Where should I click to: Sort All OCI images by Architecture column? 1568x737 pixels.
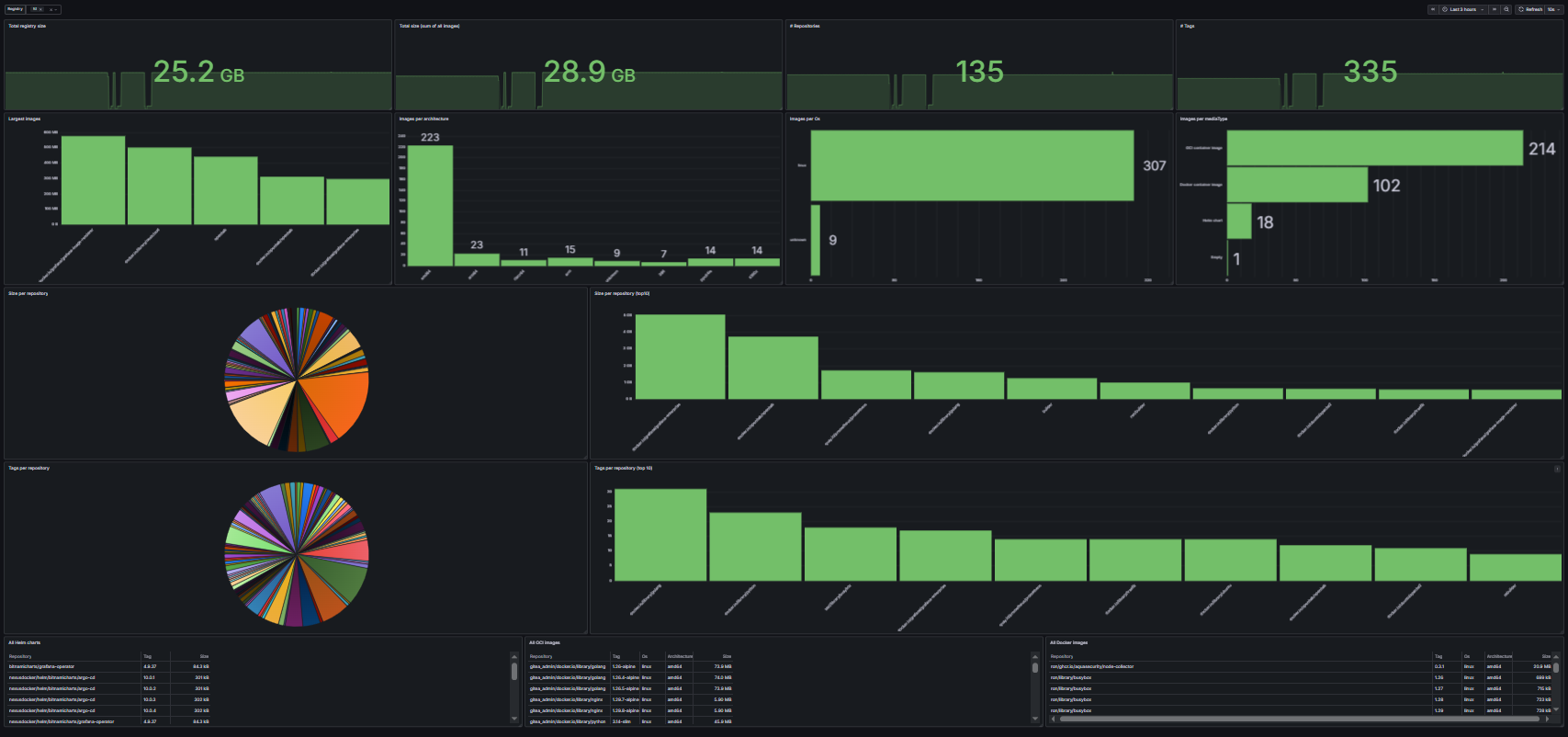click(x=680, y=656)
